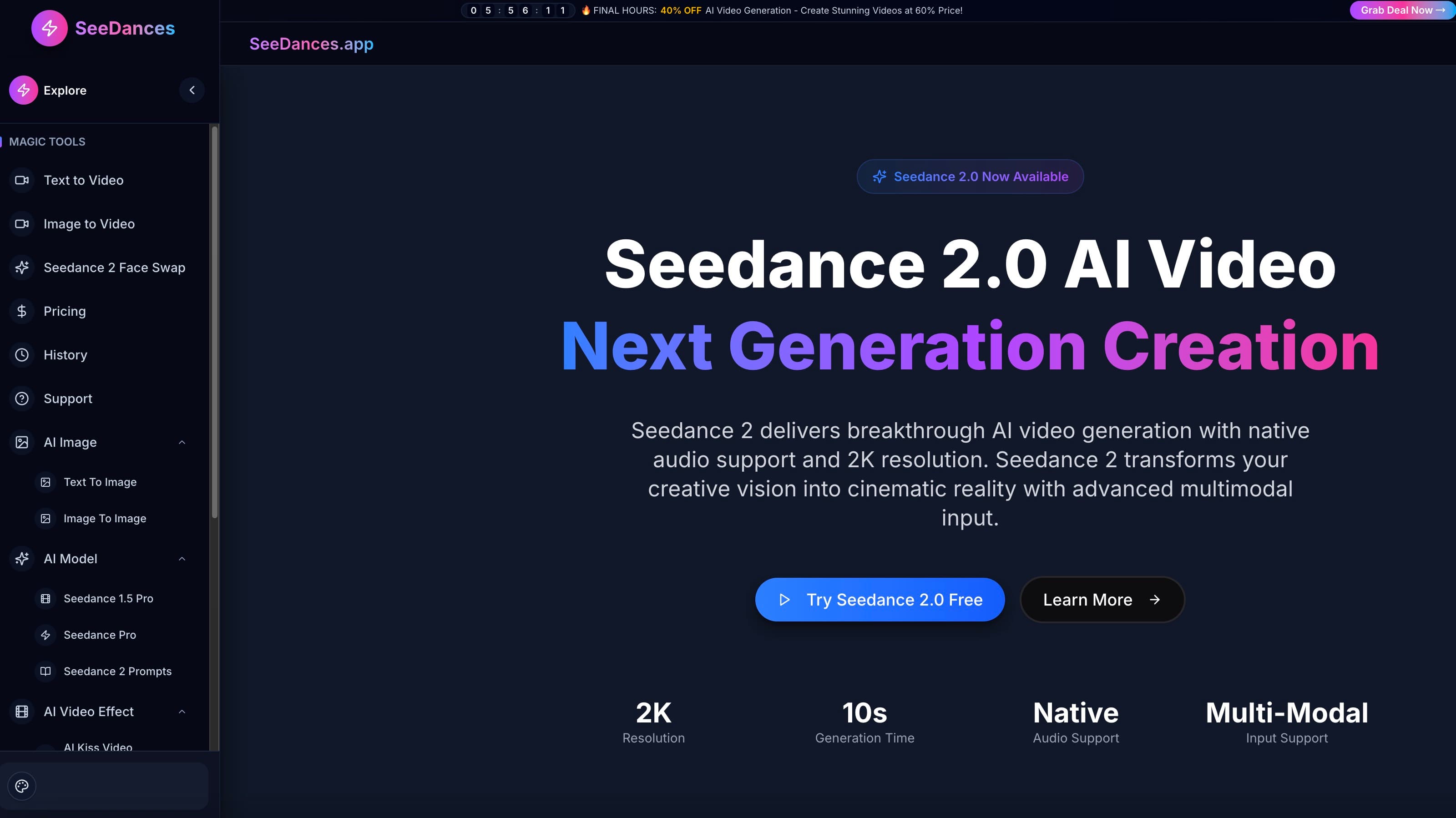Collapse the AI Video Effect section
The image size is (1456, 818).
182,711
